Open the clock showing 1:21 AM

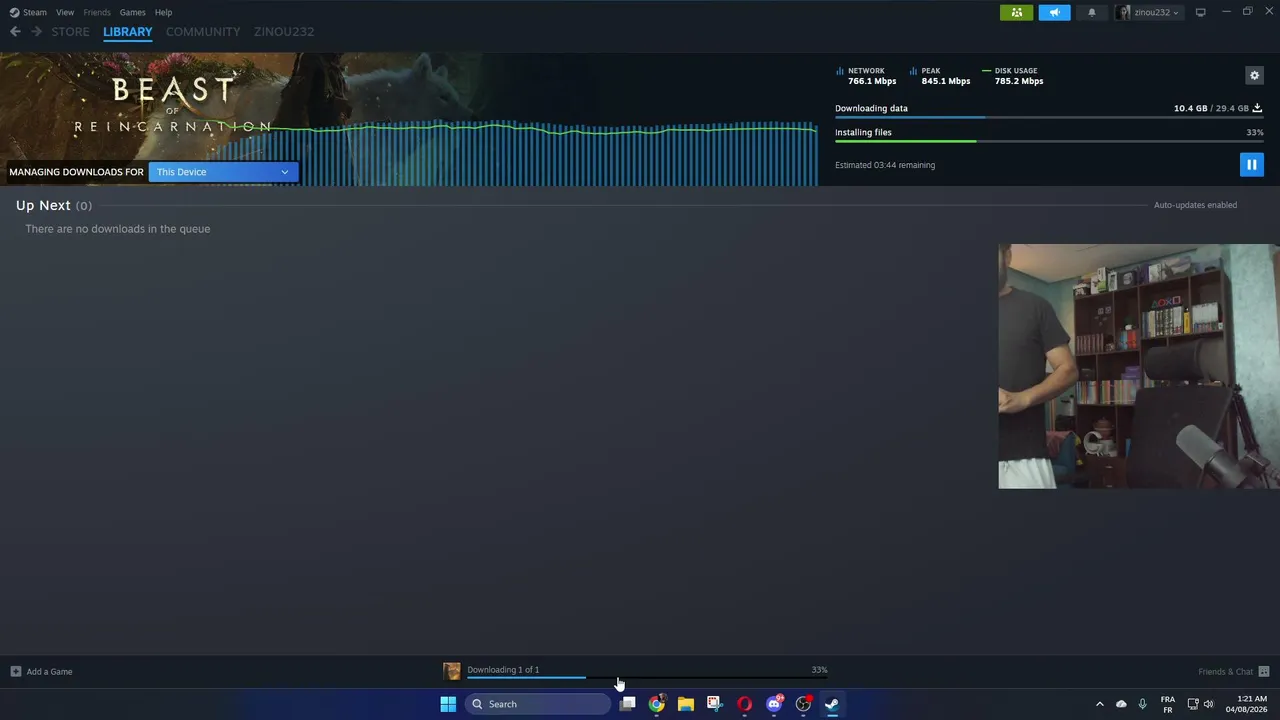point(1248,704)
